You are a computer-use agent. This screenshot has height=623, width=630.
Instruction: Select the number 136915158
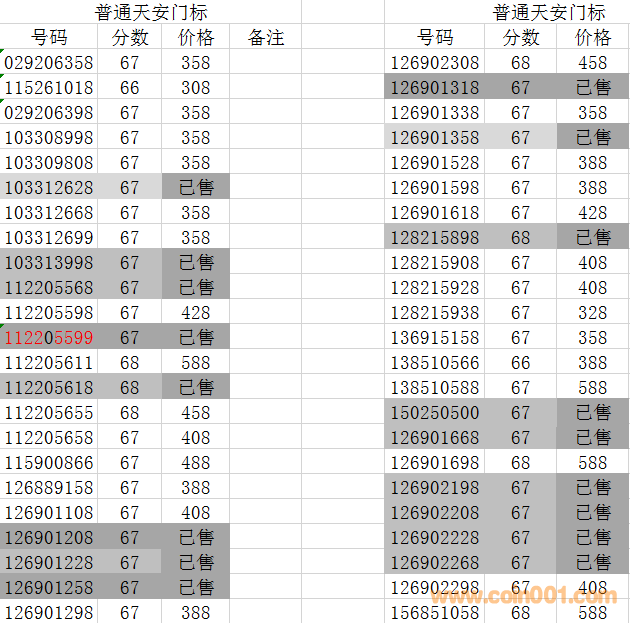point(435,338)
